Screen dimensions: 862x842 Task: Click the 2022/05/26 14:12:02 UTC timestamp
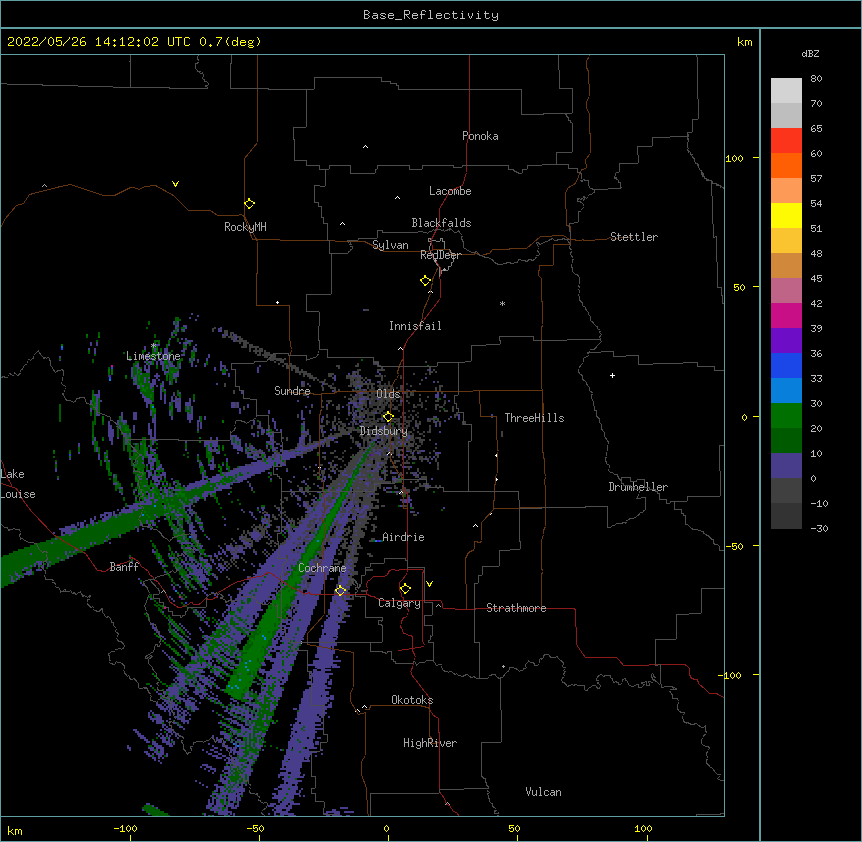pos(99,42)
